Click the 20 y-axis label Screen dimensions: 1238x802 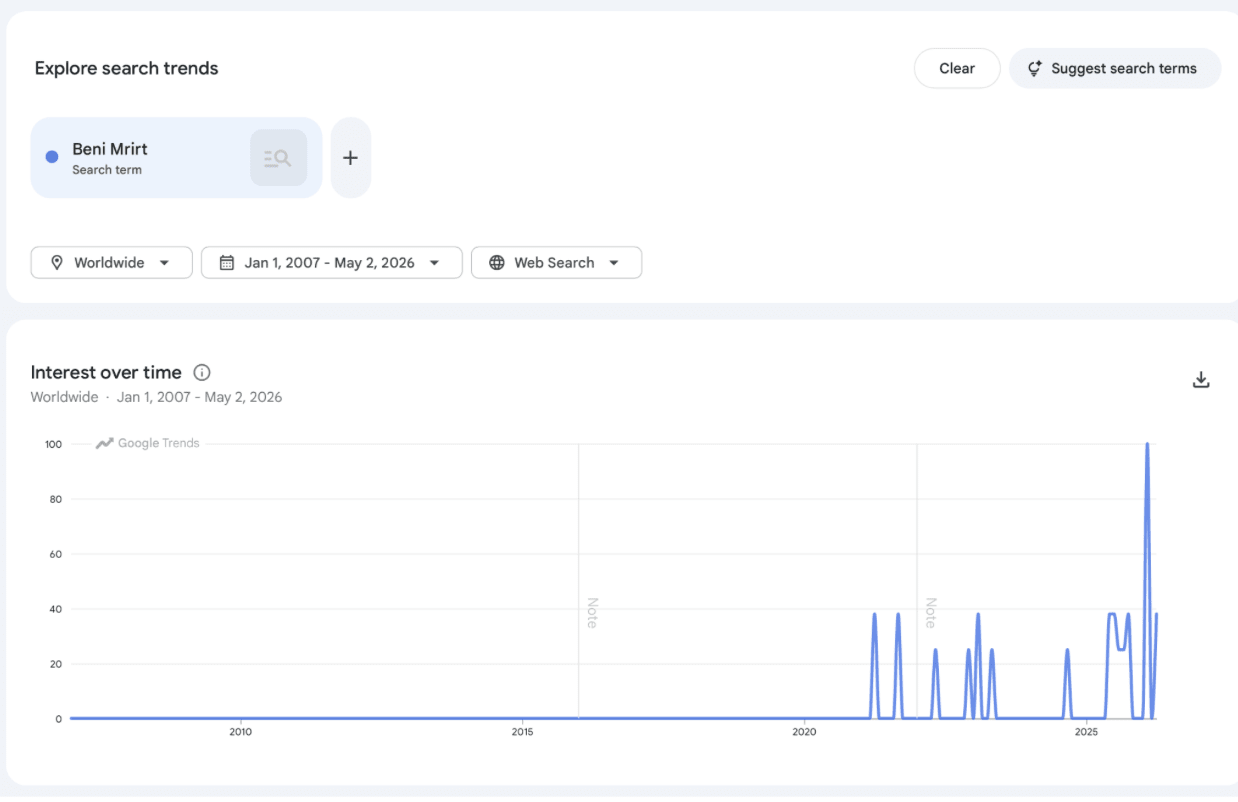(x=56, y=664)
